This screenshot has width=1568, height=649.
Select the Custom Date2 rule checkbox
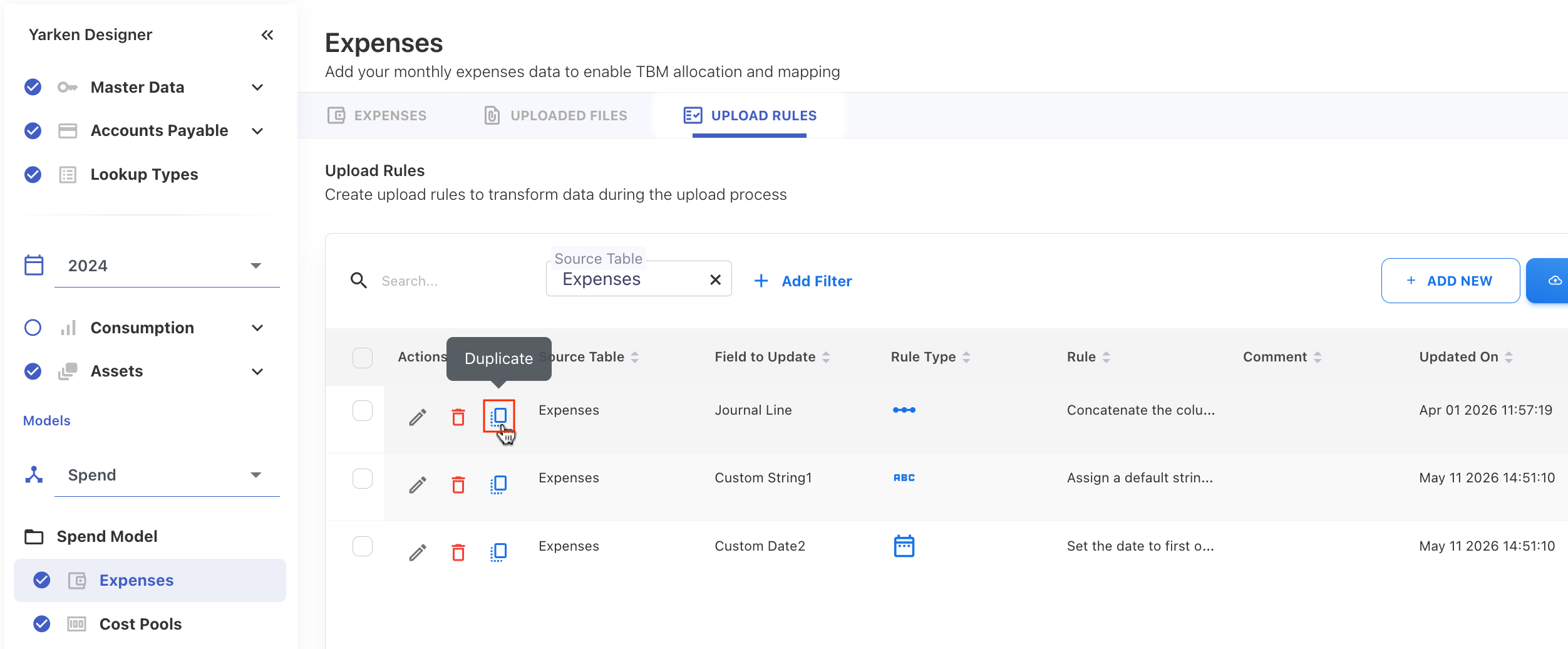point(363,546)
